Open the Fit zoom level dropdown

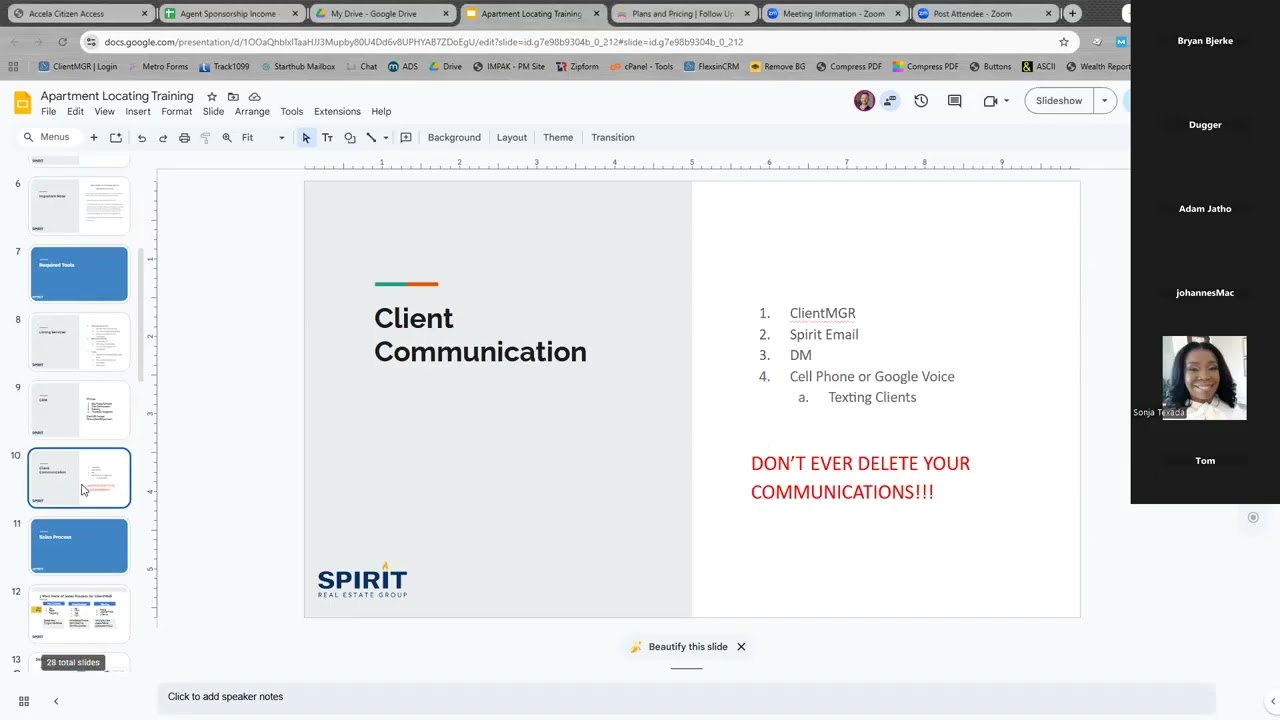[263, 138]
